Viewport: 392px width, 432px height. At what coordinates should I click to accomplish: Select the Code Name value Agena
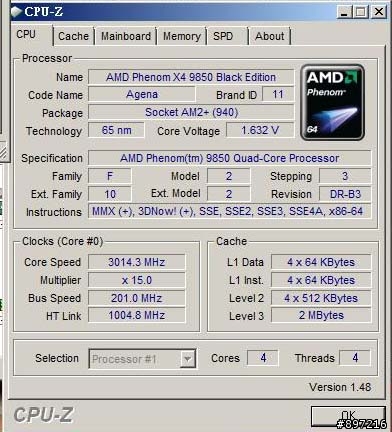tap(142, 94)
